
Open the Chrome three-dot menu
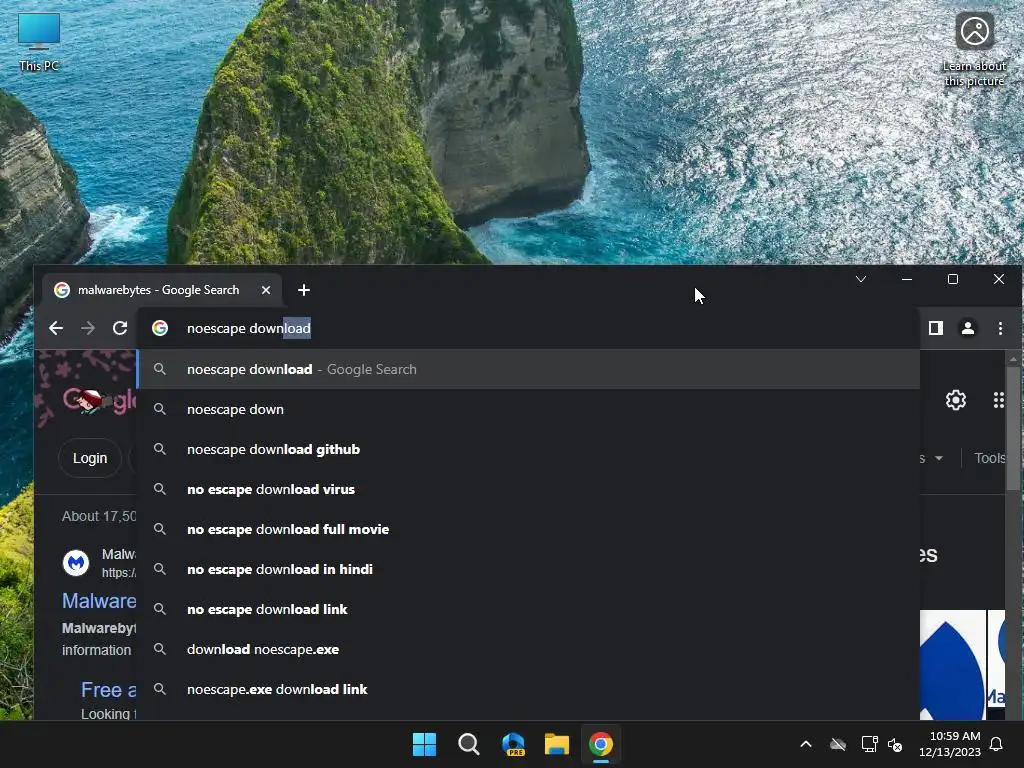[x=1000, y=328]
